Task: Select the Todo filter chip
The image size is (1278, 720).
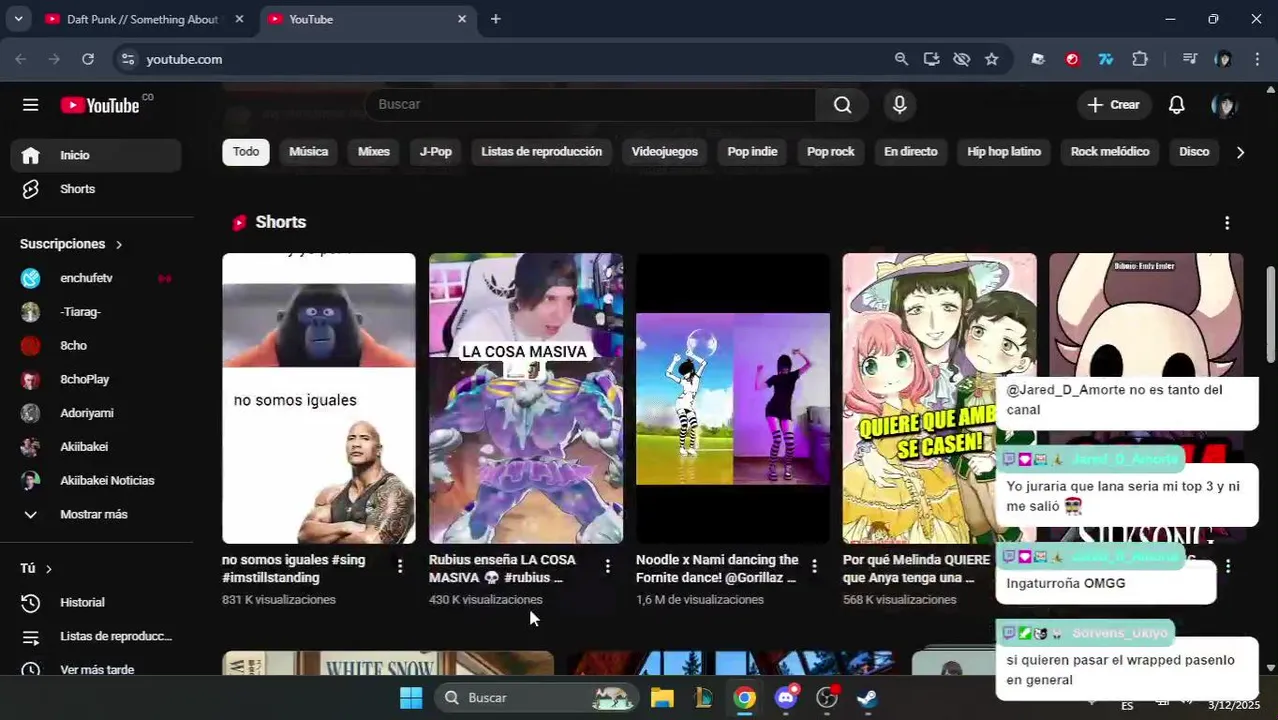Action: (x=246, y=152)
